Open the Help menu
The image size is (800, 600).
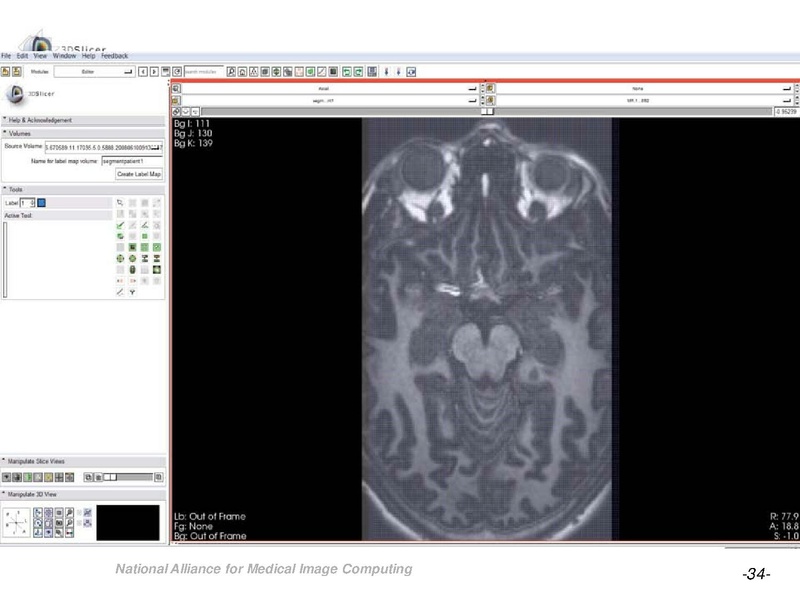(x=88, y=56)
